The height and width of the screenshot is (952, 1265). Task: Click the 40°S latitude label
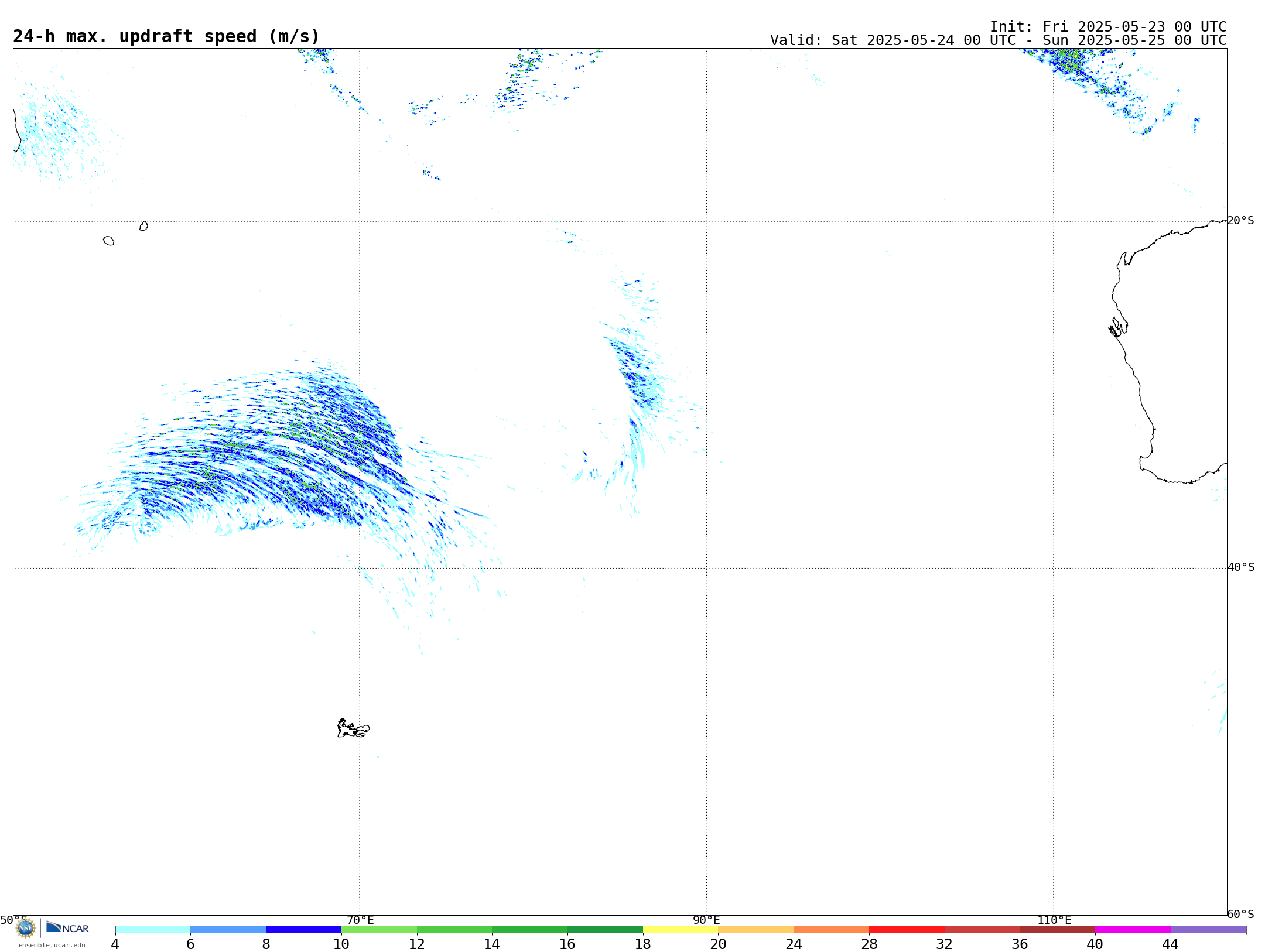(1241, 567)
